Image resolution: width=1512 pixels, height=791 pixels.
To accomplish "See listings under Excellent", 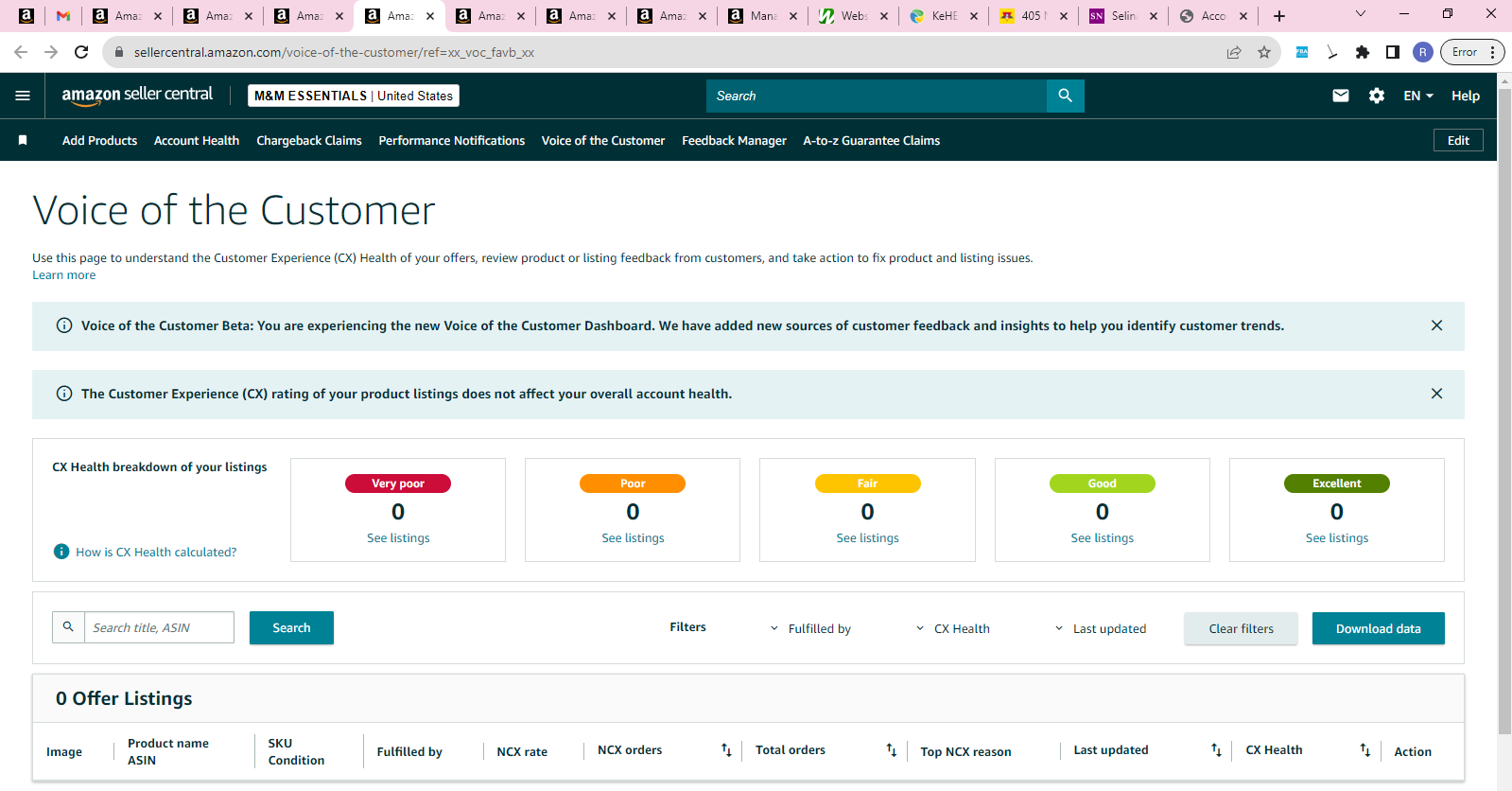I will coord(1336,537).
